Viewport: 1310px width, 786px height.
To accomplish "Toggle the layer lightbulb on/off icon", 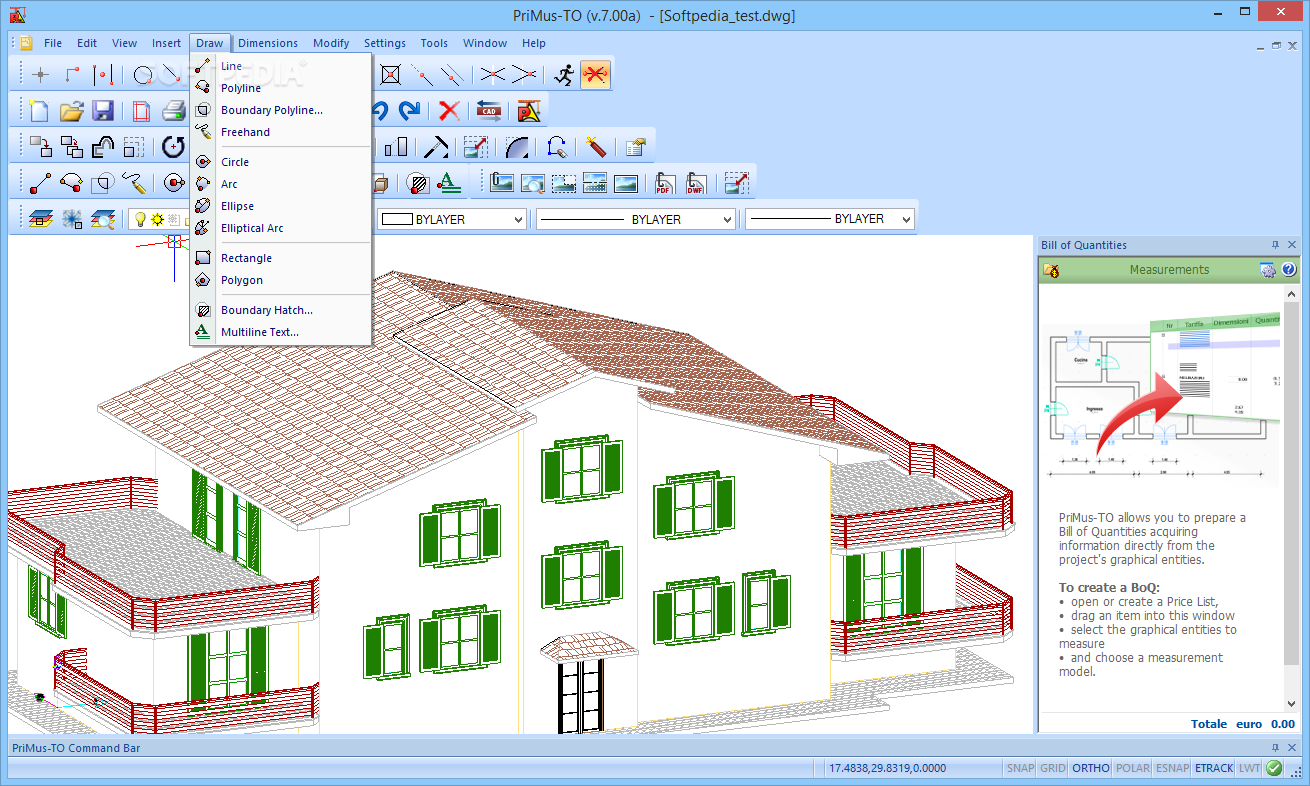I will click(x=140, y=219).
